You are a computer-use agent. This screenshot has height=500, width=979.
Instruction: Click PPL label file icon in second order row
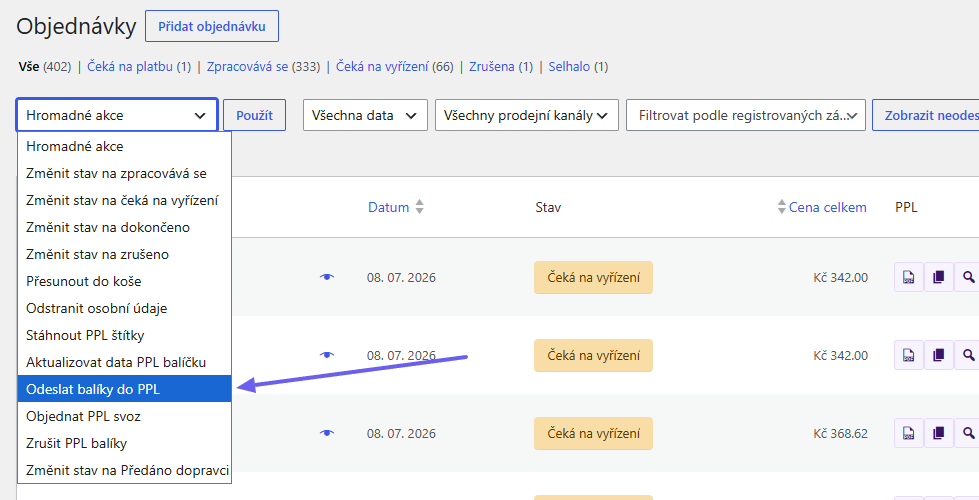[x=908, y=355]
